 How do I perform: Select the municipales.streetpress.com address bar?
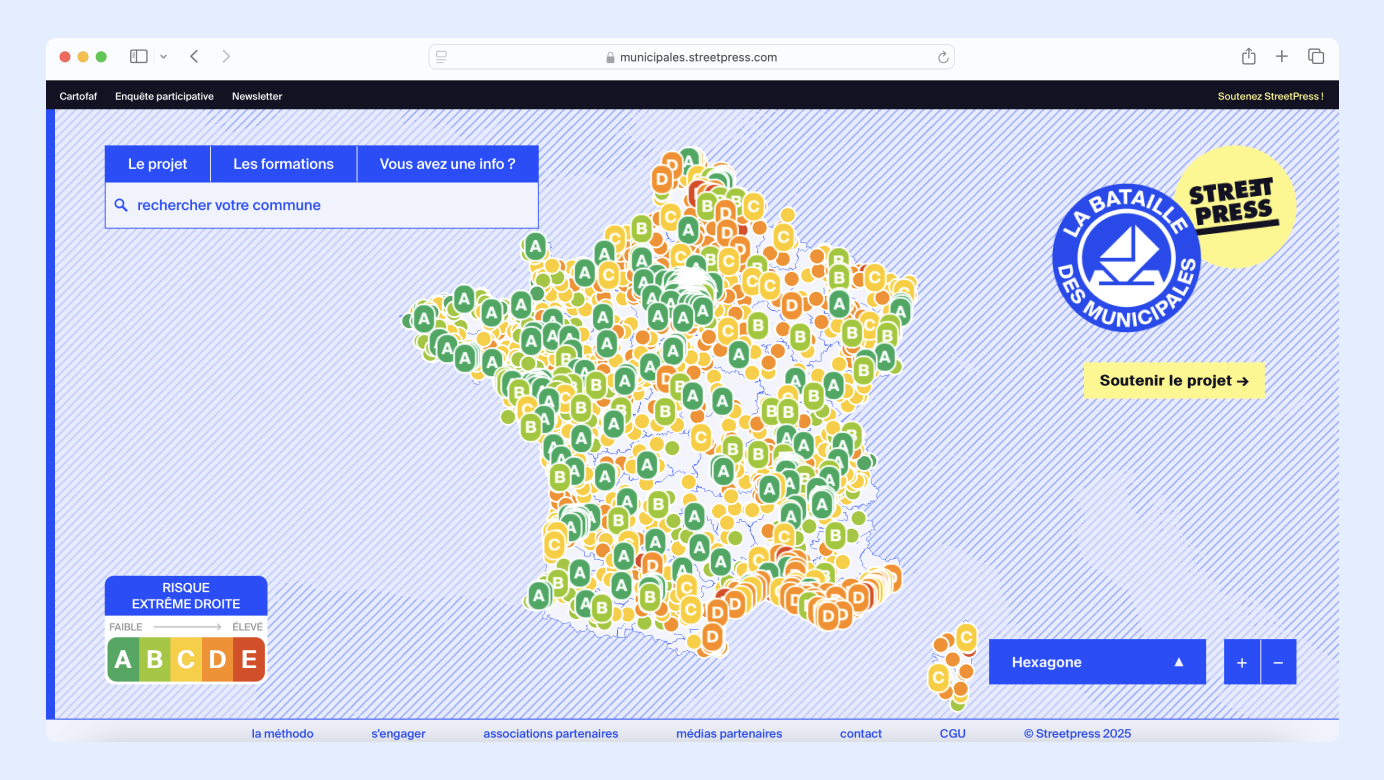691,57
